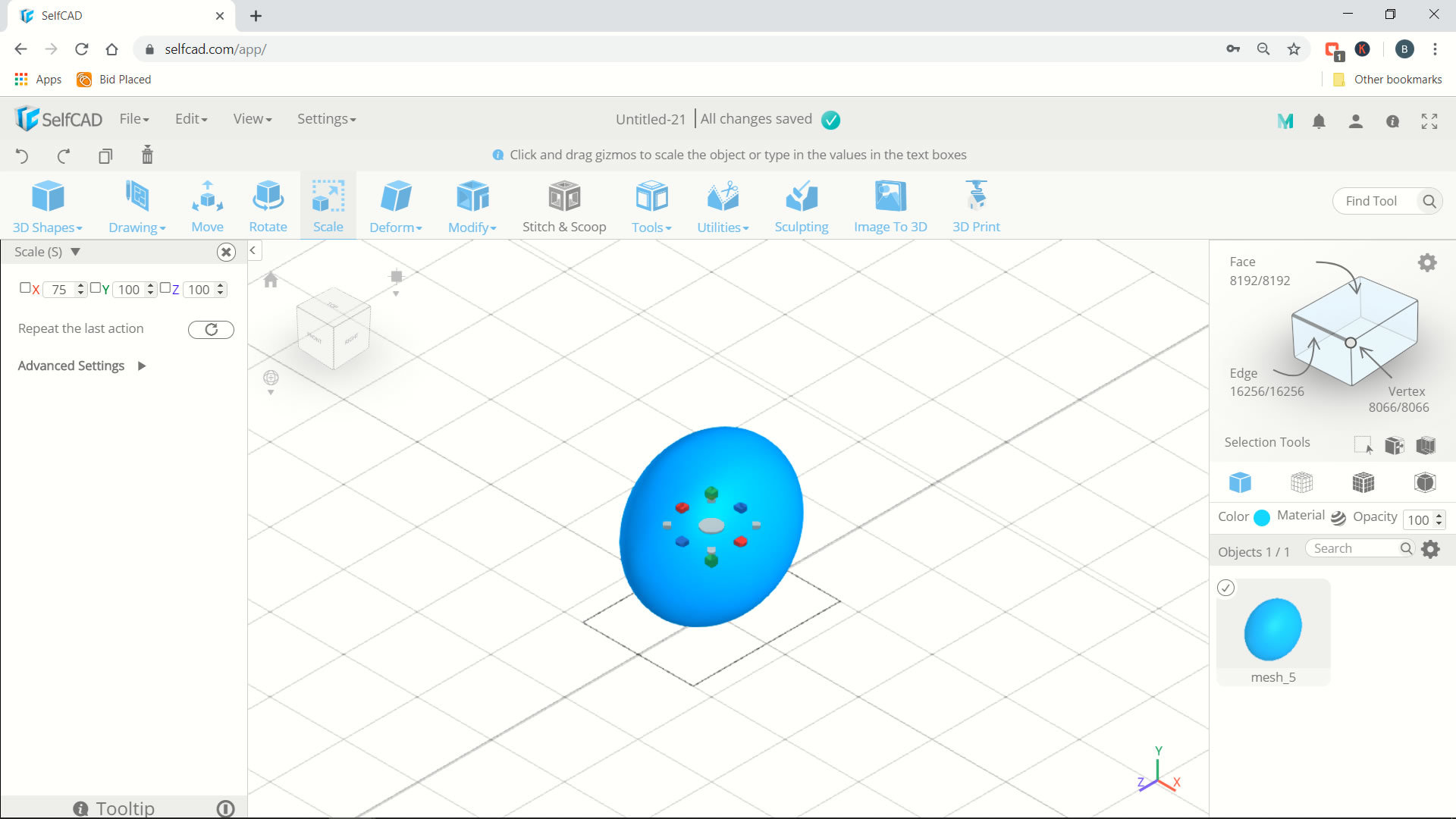The width and height of the screenshot is (1456, 819).
Task: Enable the Z axis checkbox
Action: click(x=165, y=287)
